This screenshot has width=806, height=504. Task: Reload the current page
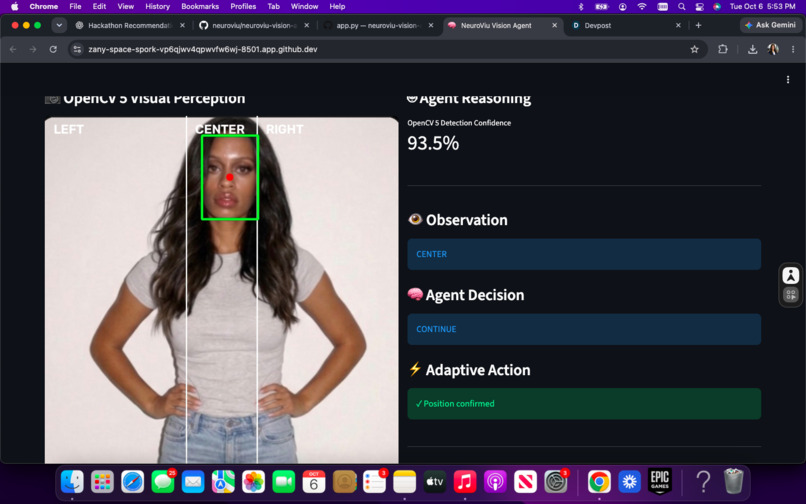coord(53,49)
